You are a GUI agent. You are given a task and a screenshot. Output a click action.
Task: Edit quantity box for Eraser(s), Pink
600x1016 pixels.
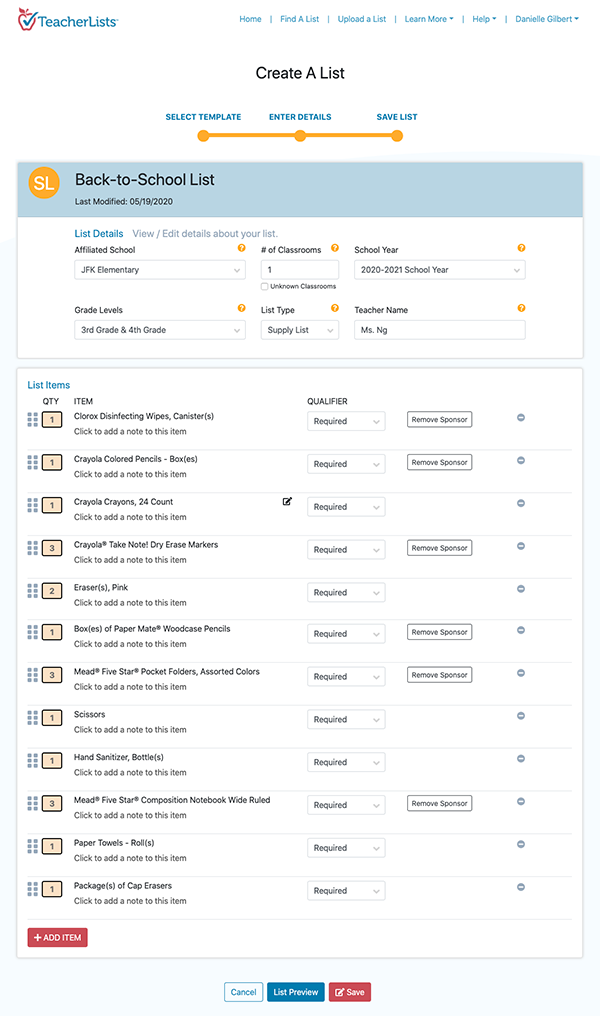tap(52, 591)
